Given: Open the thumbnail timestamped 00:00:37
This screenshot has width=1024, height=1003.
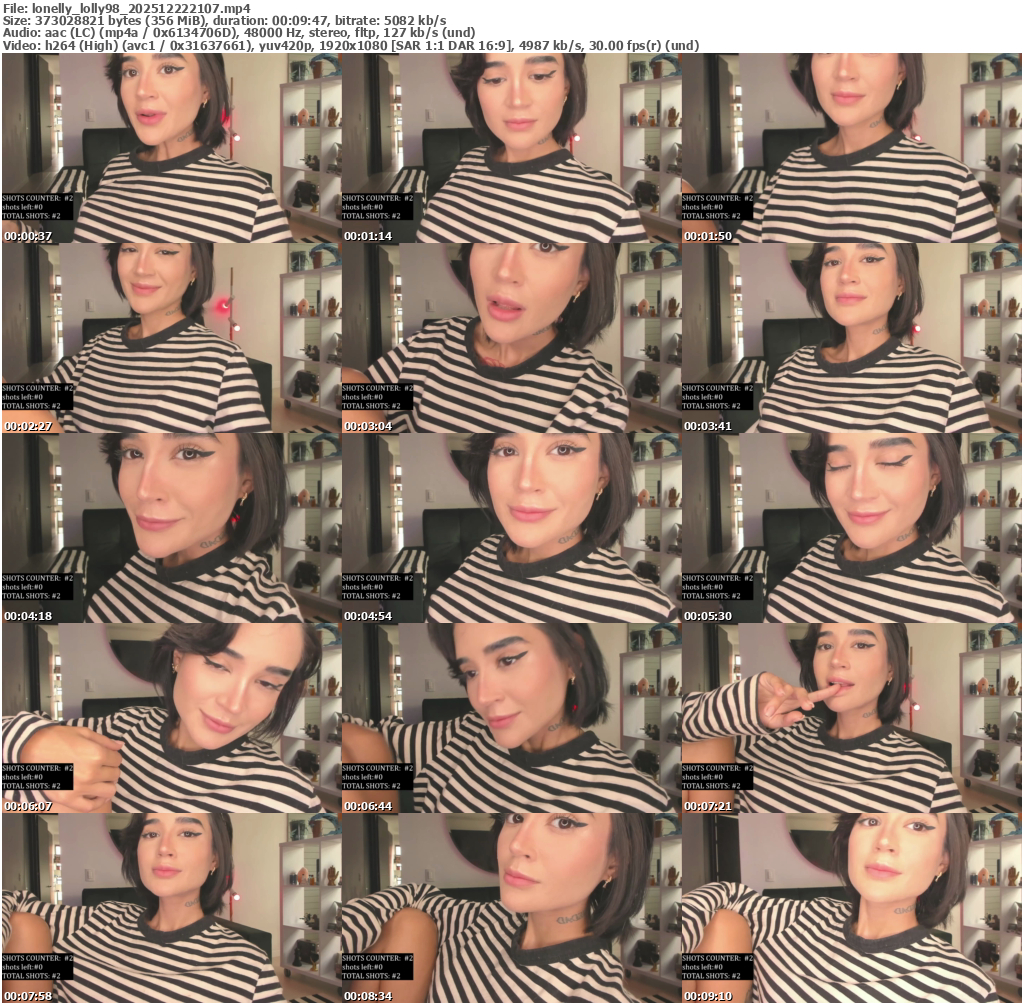Looking at the screenshot, I should (171, 148).
